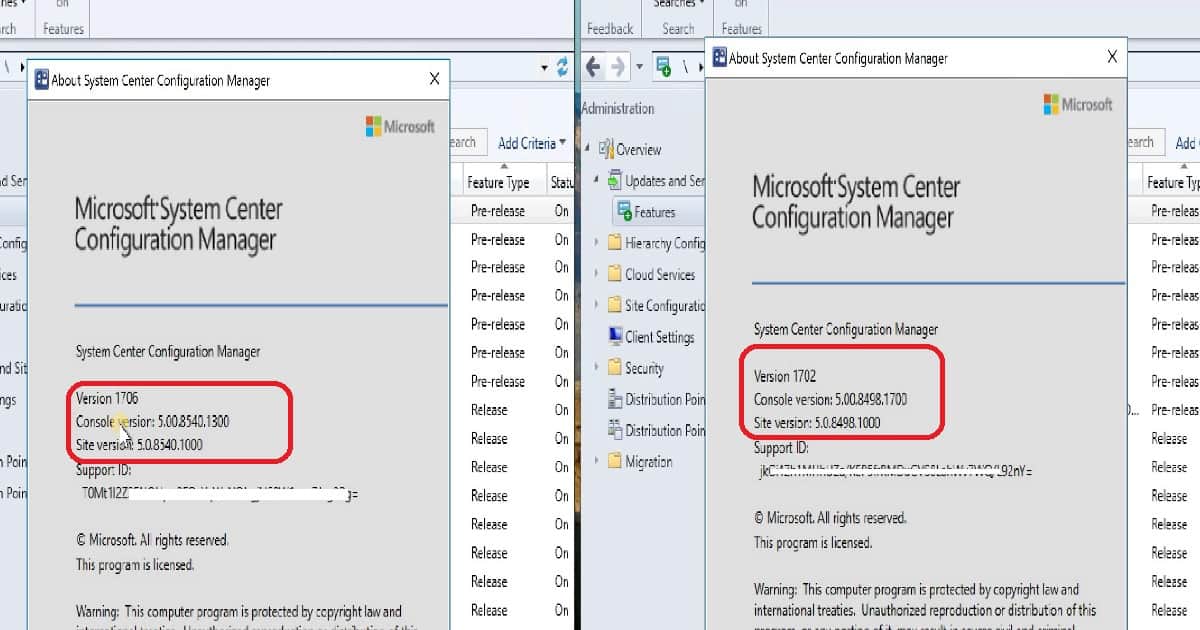Select the Migration folder icon
Screen dimensions: 1200x630
point(615,461)
